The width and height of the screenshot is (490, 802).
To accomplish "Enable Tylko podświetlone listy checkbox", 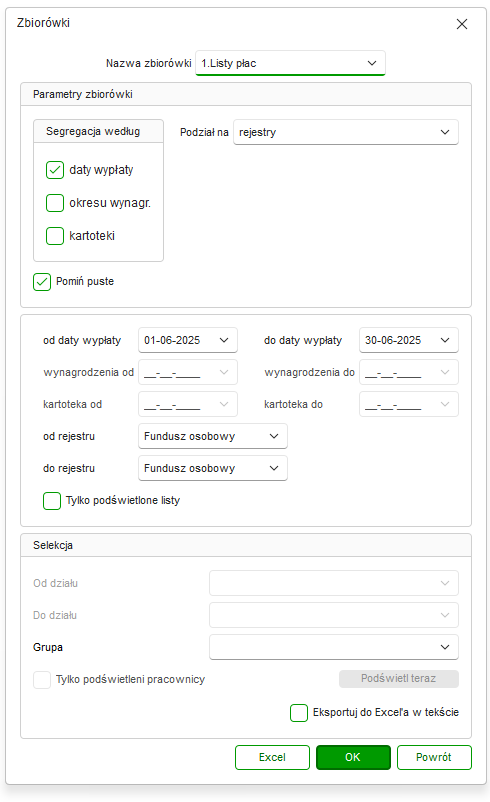I will click(x=52, y=501).
